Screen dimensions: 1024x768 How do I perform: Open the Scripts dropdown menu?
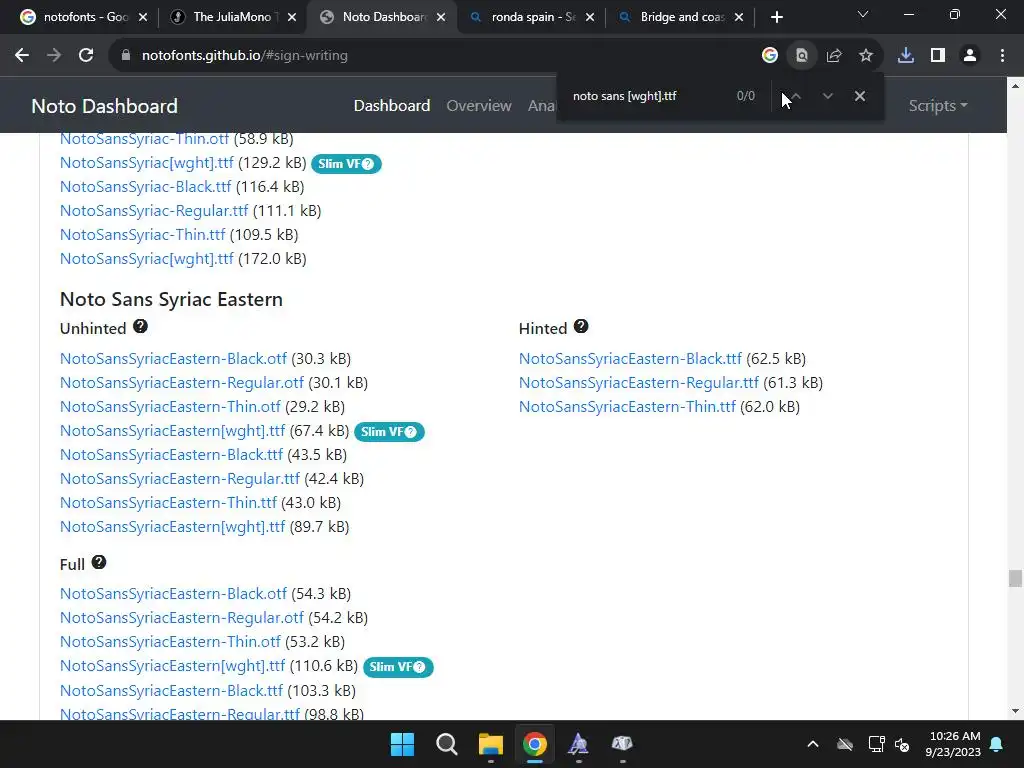(938, 106)
